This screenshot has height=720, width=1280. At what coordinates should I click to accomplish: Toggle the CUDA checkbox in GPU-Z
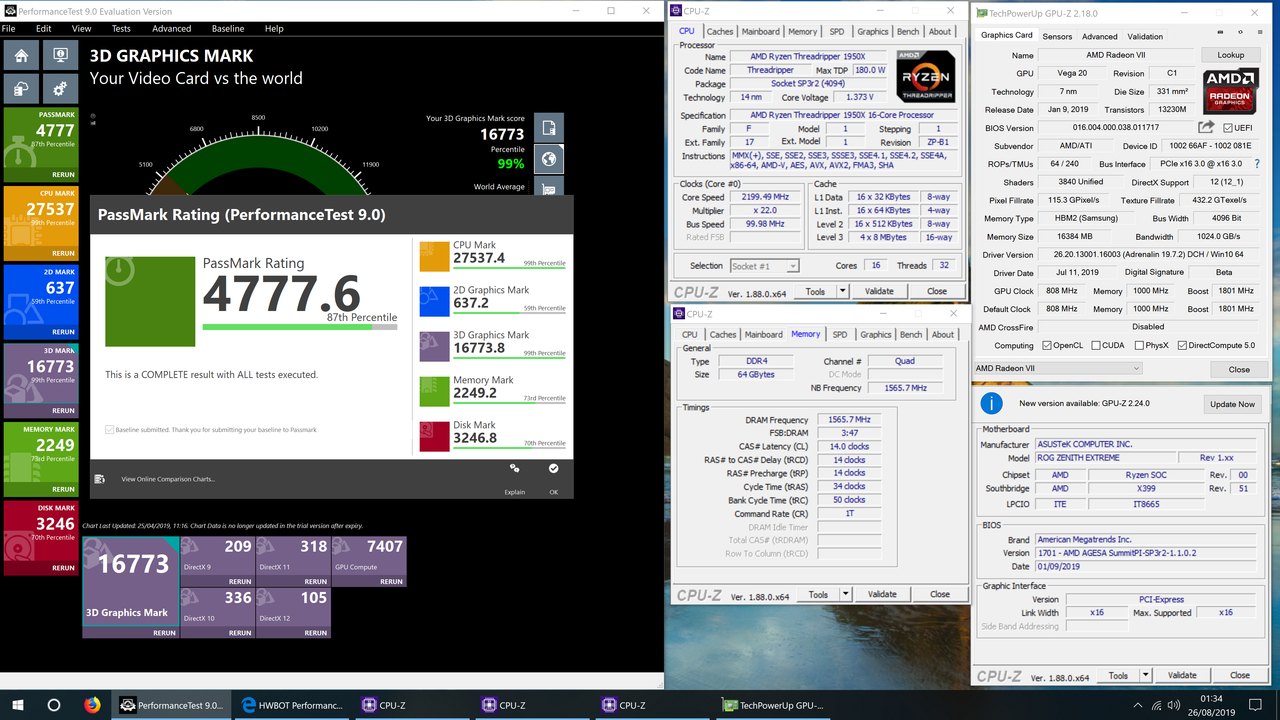click(x=1096, y=346)
